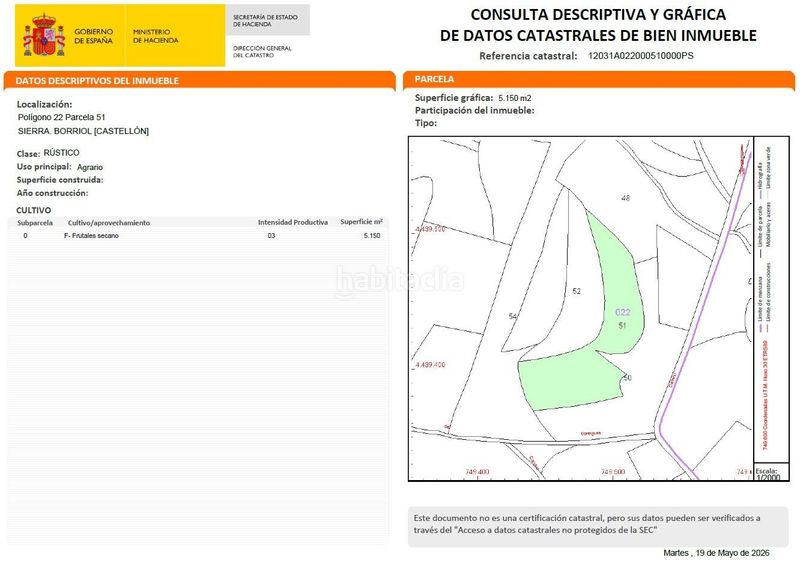Click 'Participación del inmueble:' label
This screenshot has width=800, height=563.
point(474,110)
